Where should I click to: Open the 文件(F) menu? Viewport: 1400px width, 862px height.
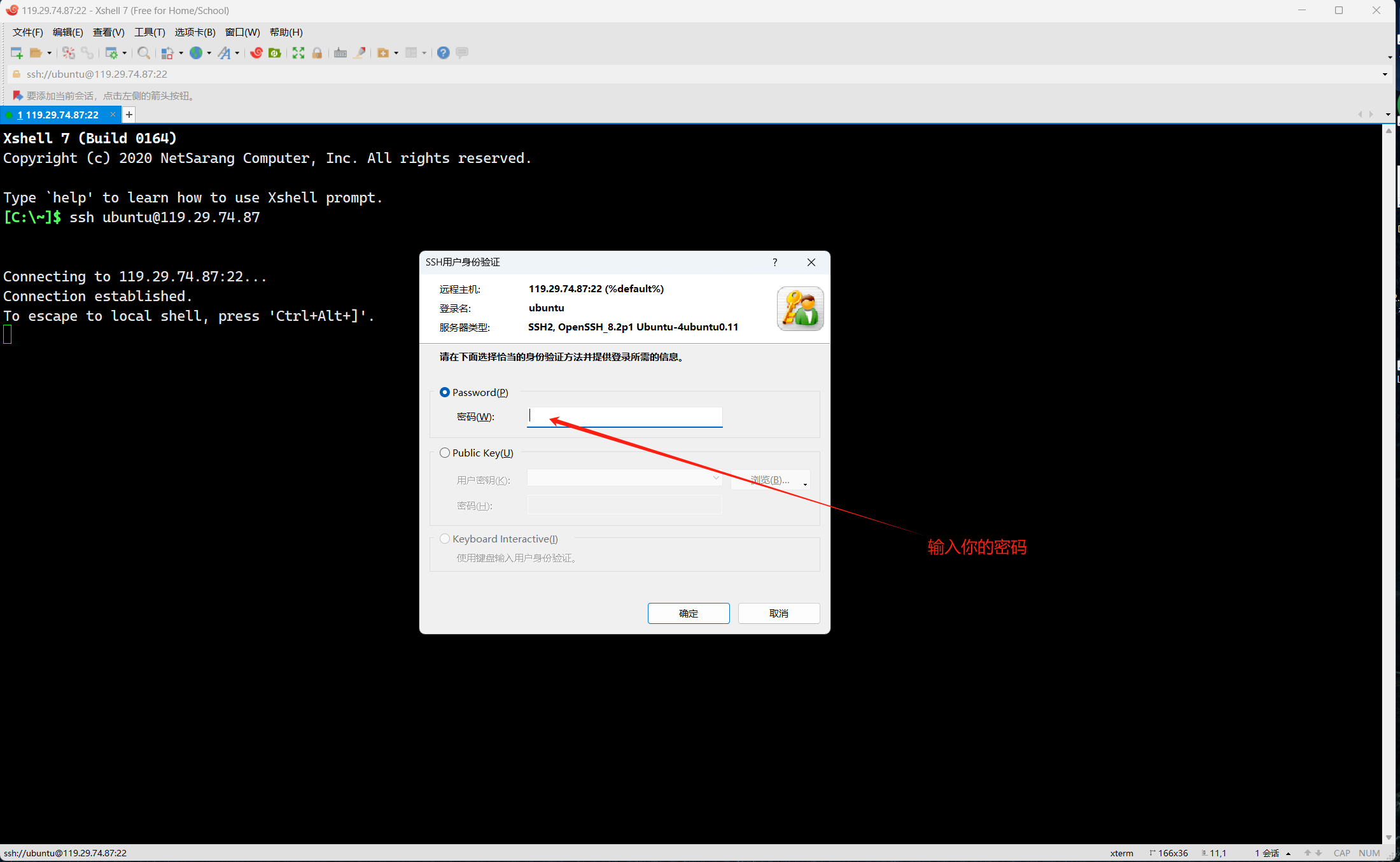tap(28, 32)
